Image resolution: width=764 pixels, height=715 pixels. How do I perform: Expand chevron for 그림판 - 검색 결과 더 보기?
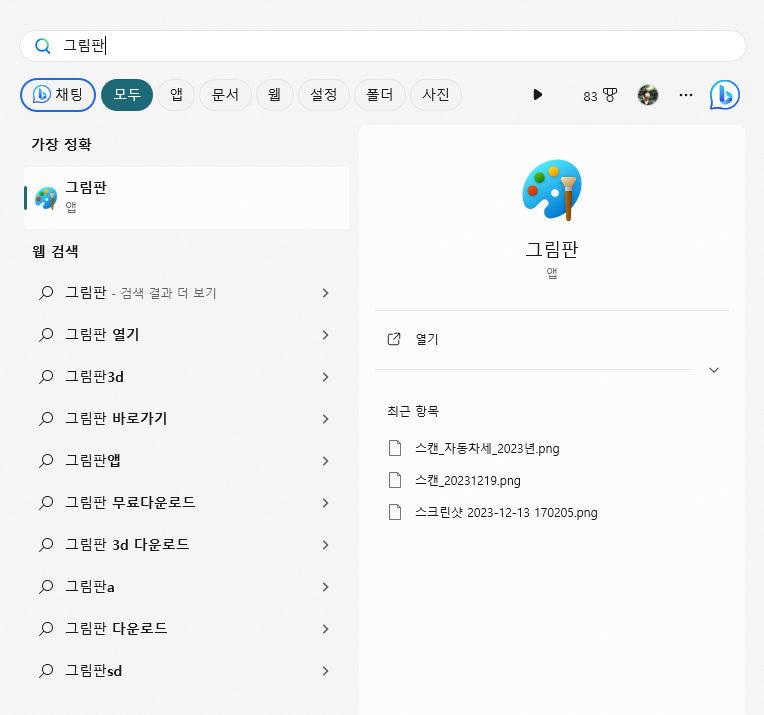tap(325, 293)
